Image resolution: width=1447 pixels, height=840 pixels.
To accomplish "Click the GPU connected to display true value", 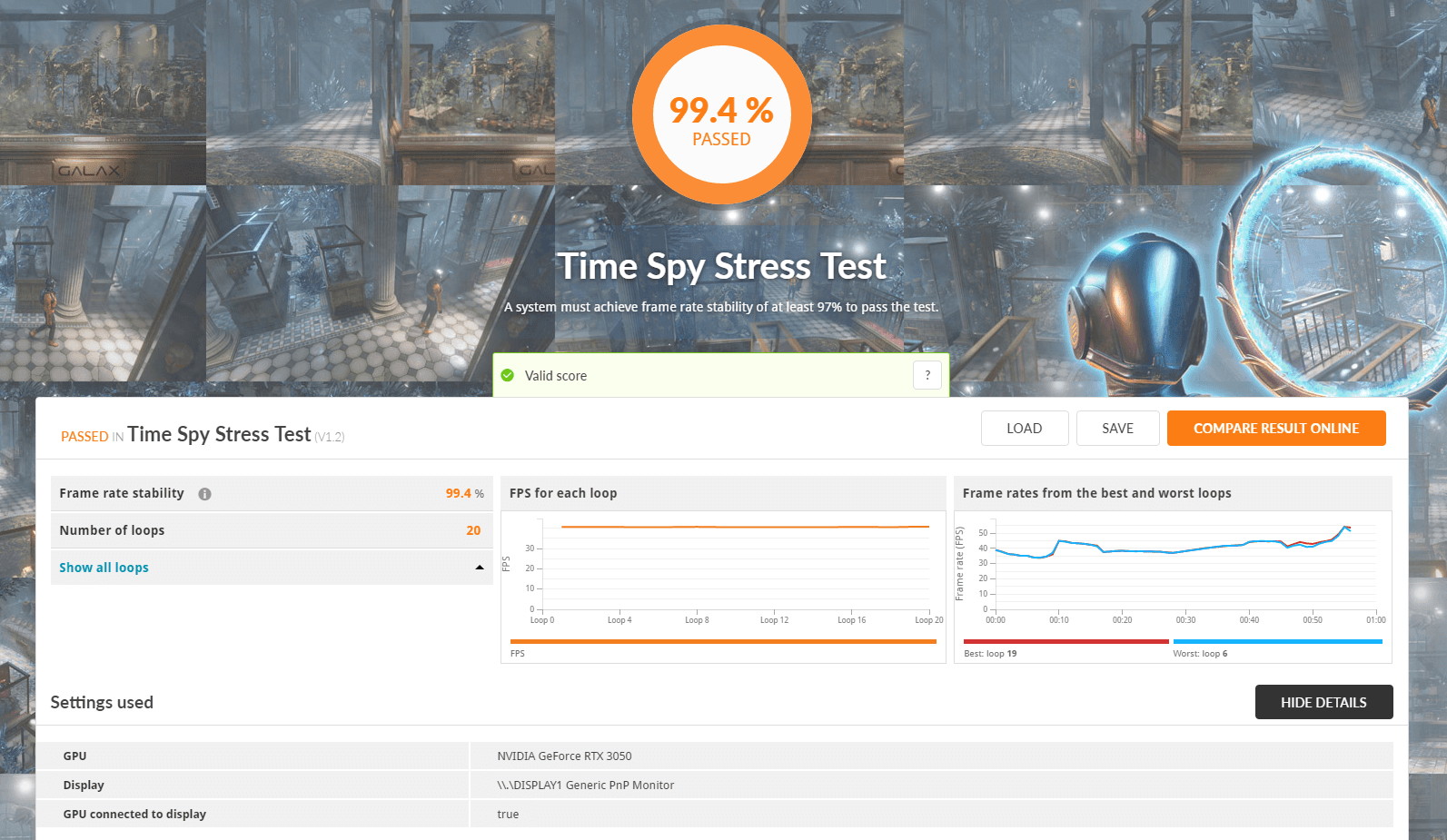I will pos(508,814).
